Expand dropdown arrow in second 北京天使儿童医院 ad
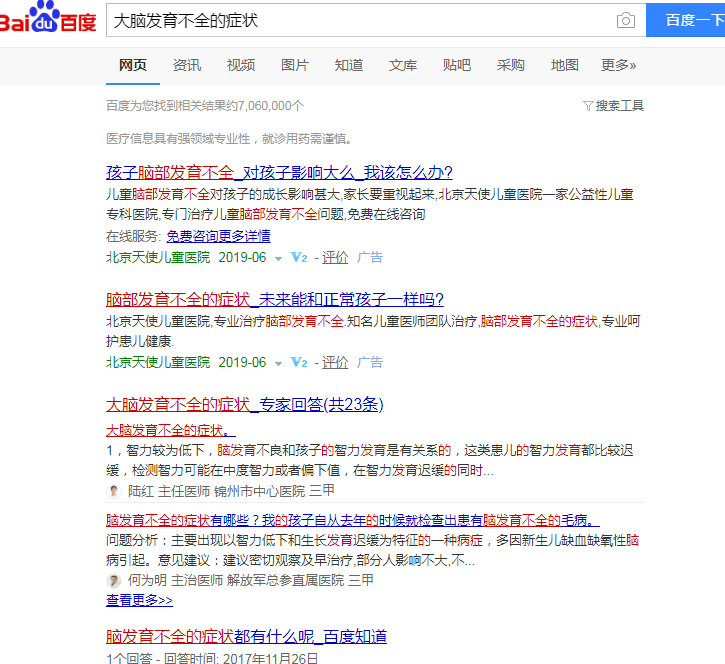This screenshot has width=725, height=664. [x=278, y=363]
